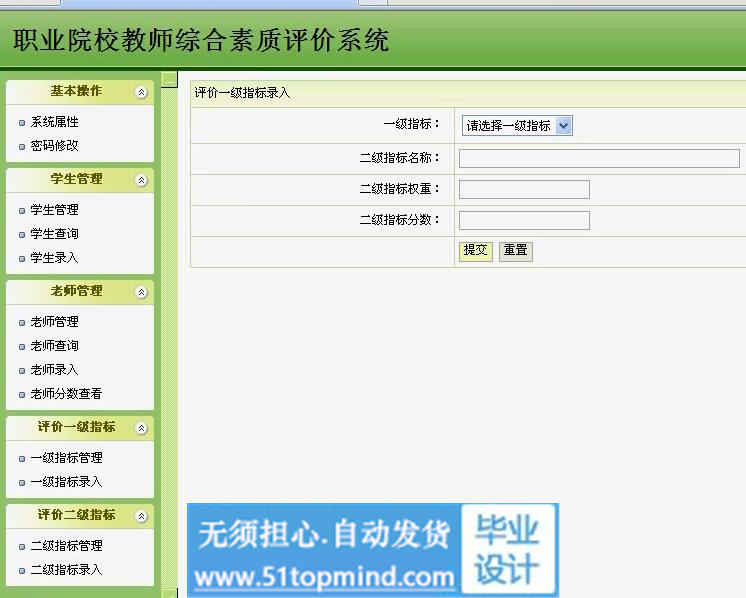This screenshot has width=746, height=598.
Task: Open 学生录入 page
Action: click(55, 258)
